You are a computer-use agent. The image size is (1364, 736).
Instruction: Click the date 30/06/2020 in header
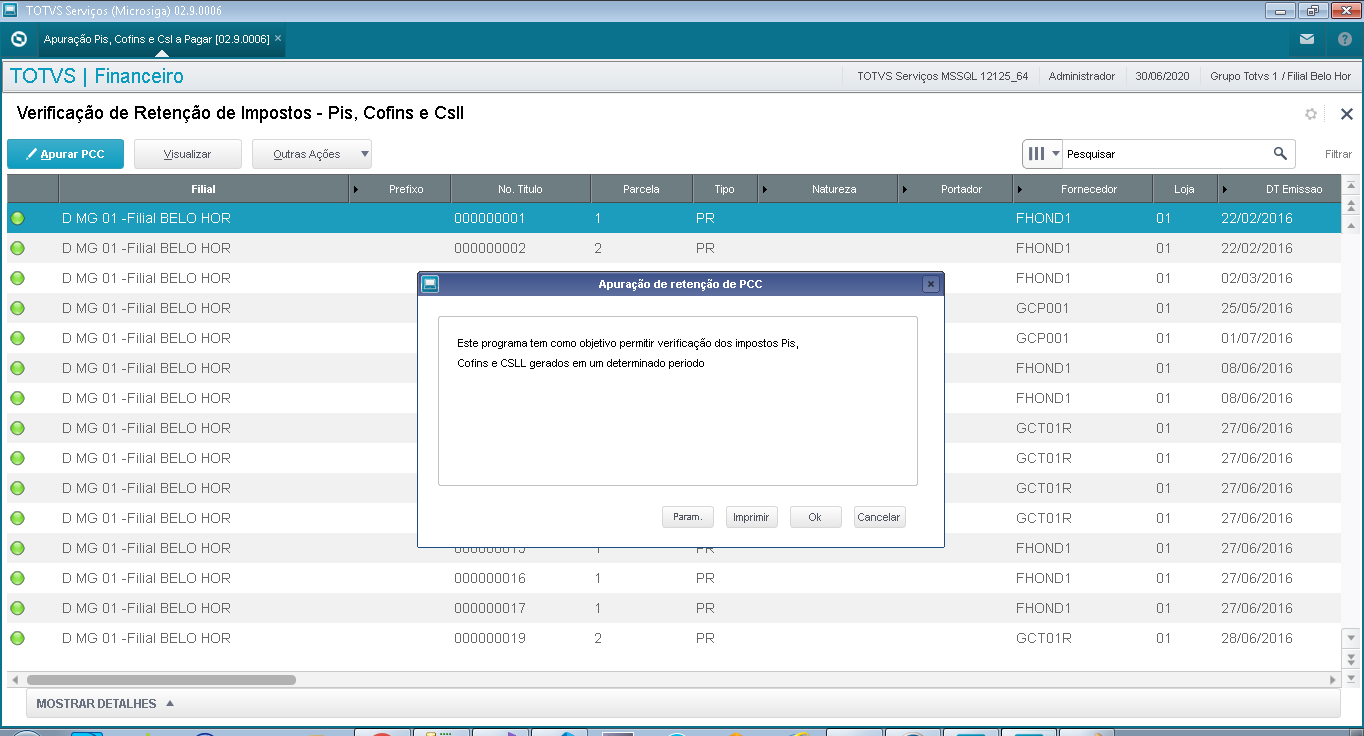pyautogui.click(x=1162, y=76)
